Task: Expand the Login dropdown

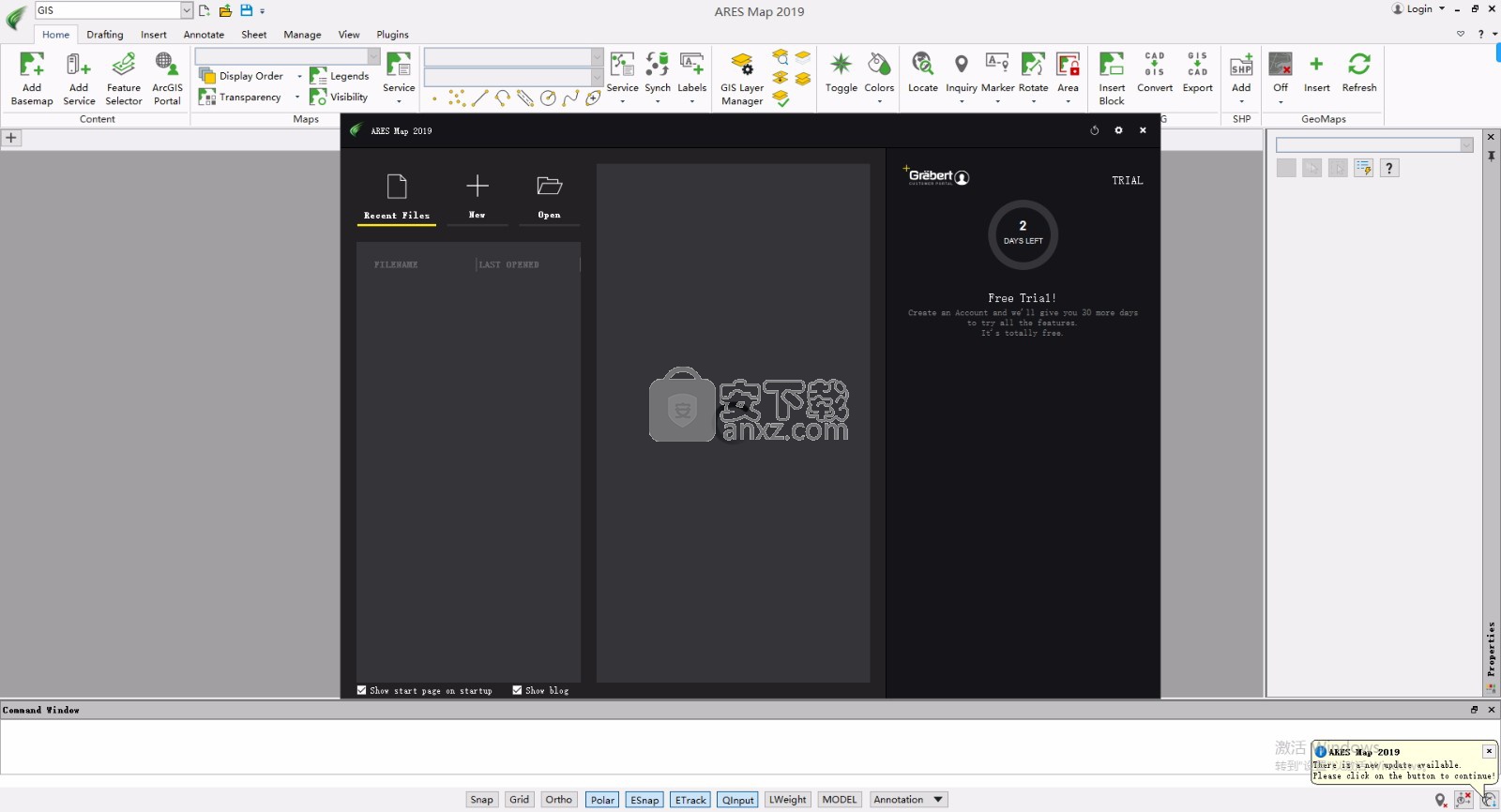Action: coord(1442,8)
